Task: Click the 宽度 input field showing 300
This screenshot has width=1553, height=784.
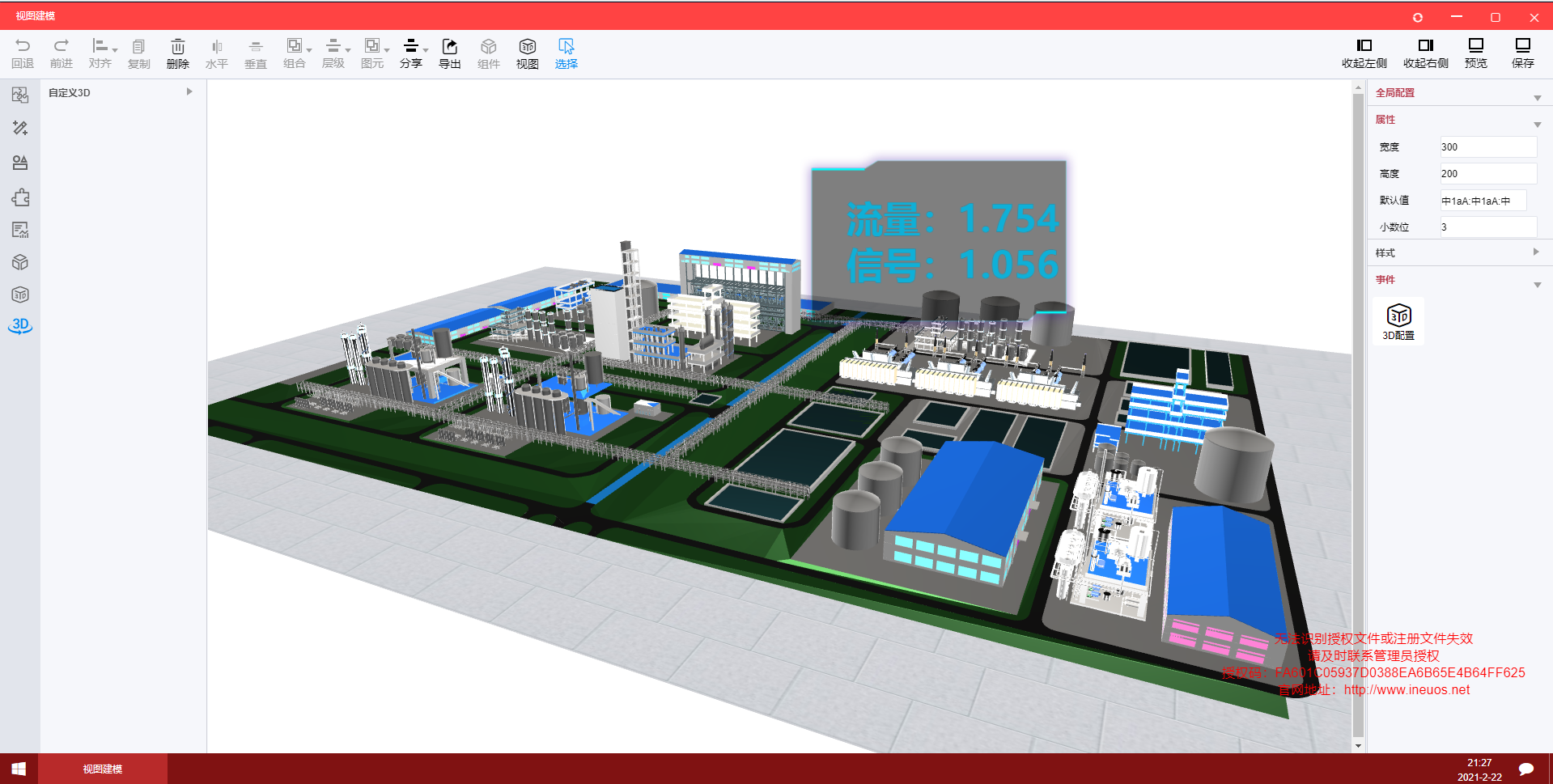Action: coord(1487,147)
